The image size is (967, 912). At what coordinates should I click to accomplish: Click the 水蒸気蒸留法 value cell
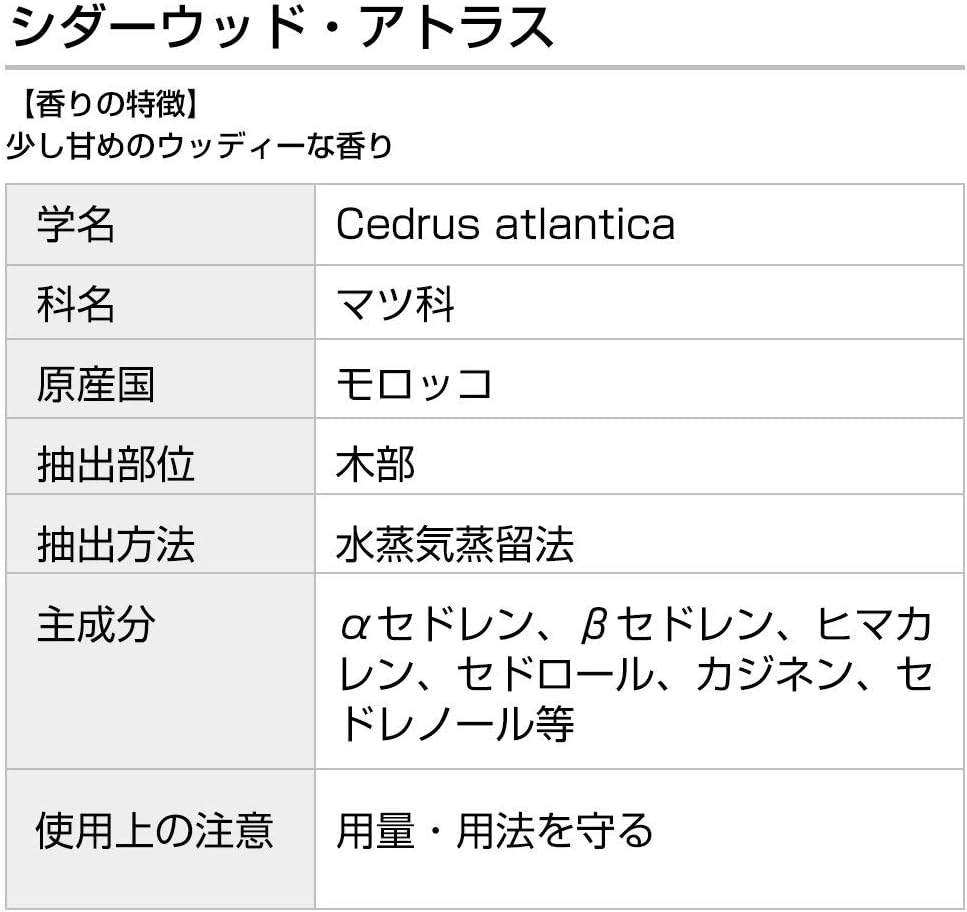640,534
